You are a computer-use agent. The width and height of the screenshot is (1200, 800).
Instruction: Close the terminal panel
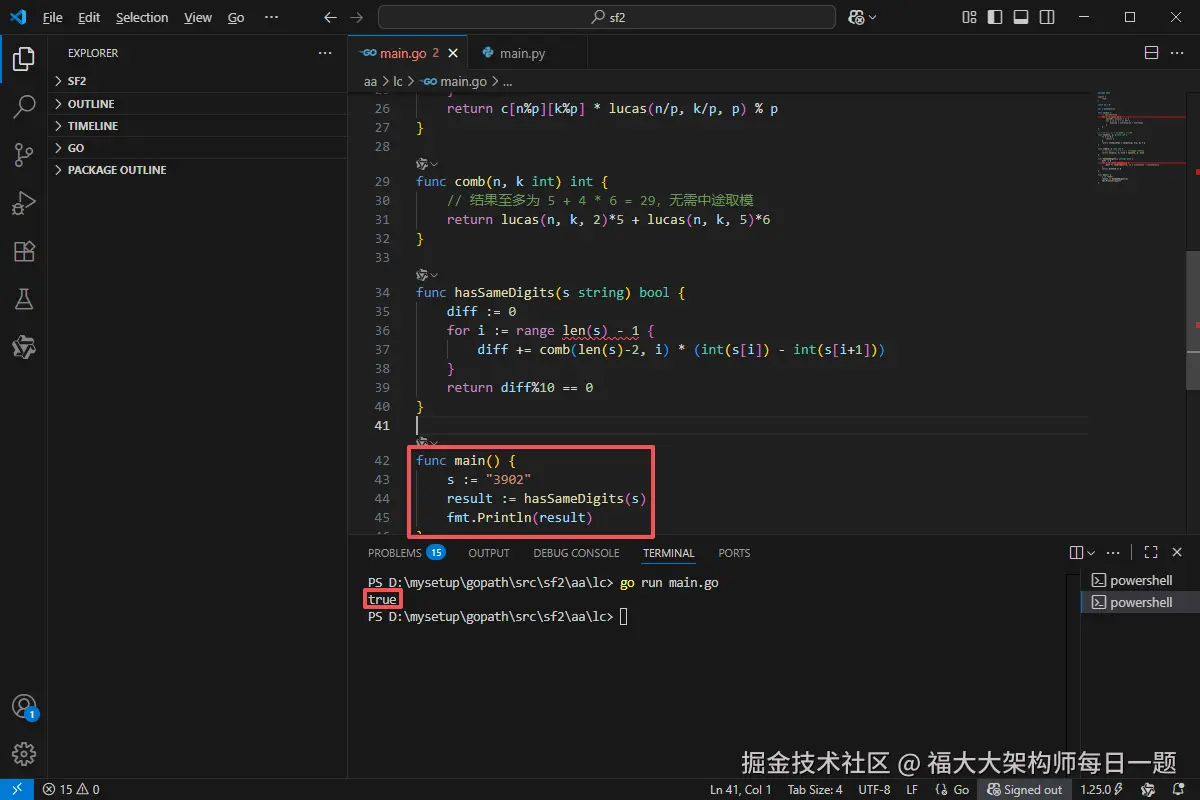pos(1178,552)
